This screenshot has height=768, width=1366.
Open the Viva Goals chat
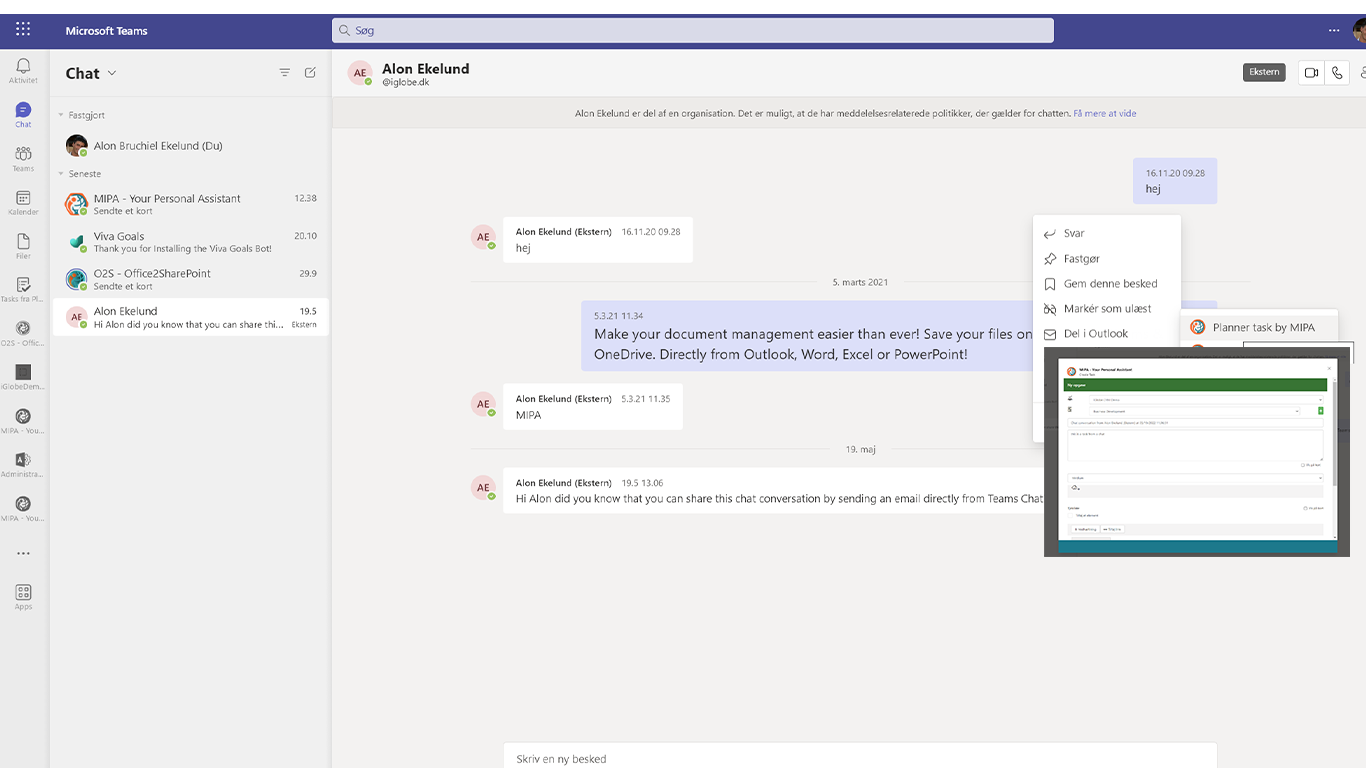190,242
